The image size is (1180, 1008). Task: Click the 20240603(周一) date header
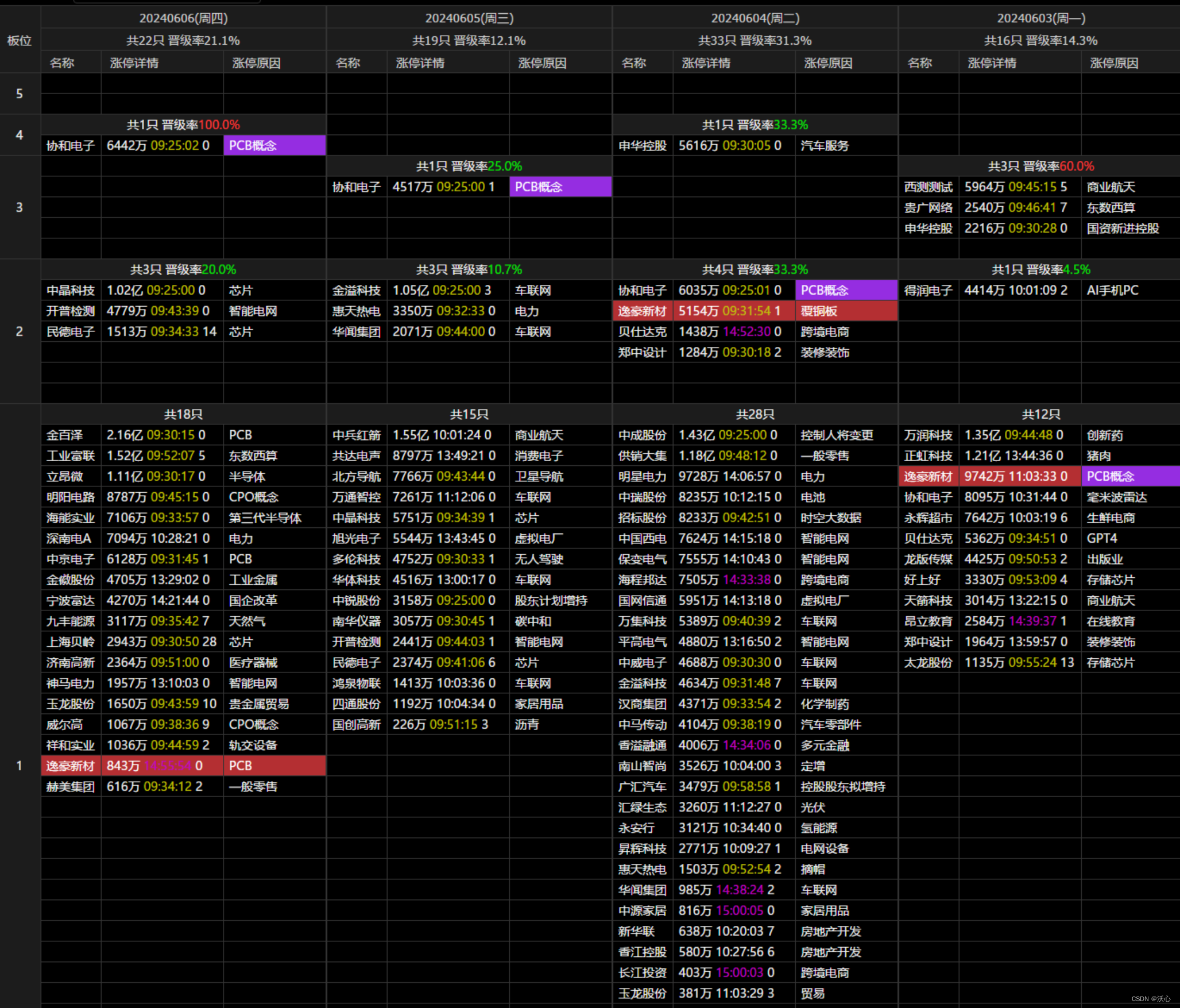1041,18
